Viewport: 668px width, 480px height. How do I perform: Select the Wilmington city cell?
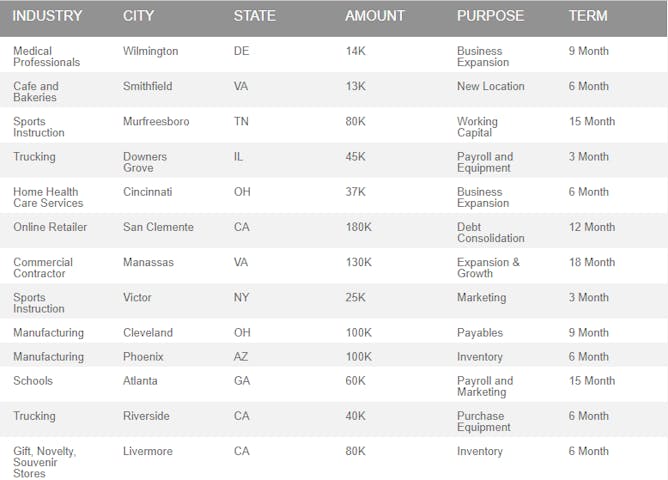pos(150,51)
